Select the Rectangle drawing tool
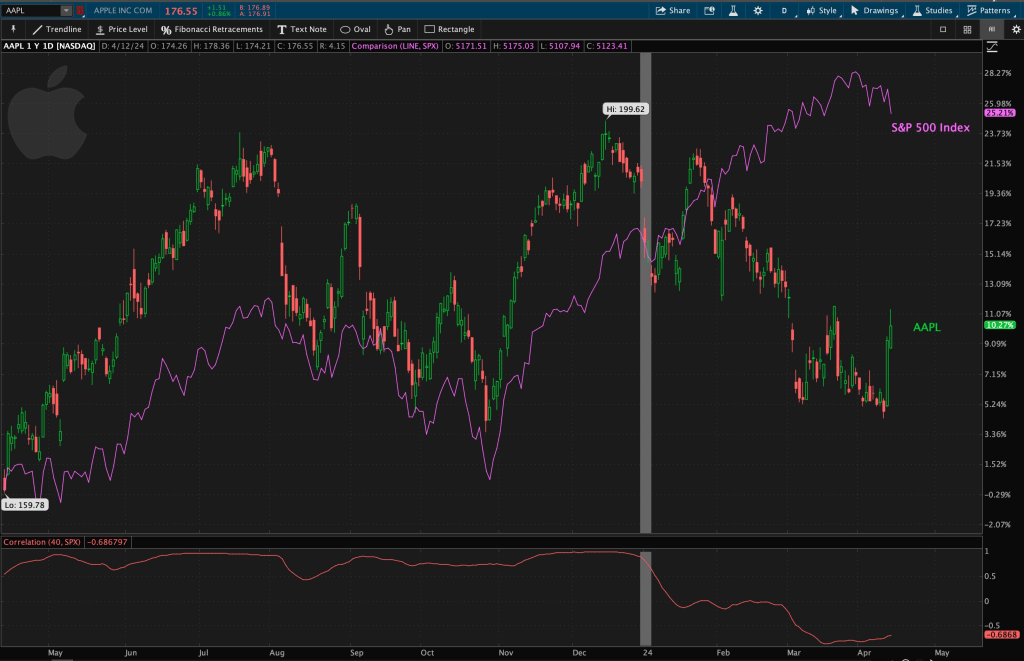 click(x=449, y=29)
